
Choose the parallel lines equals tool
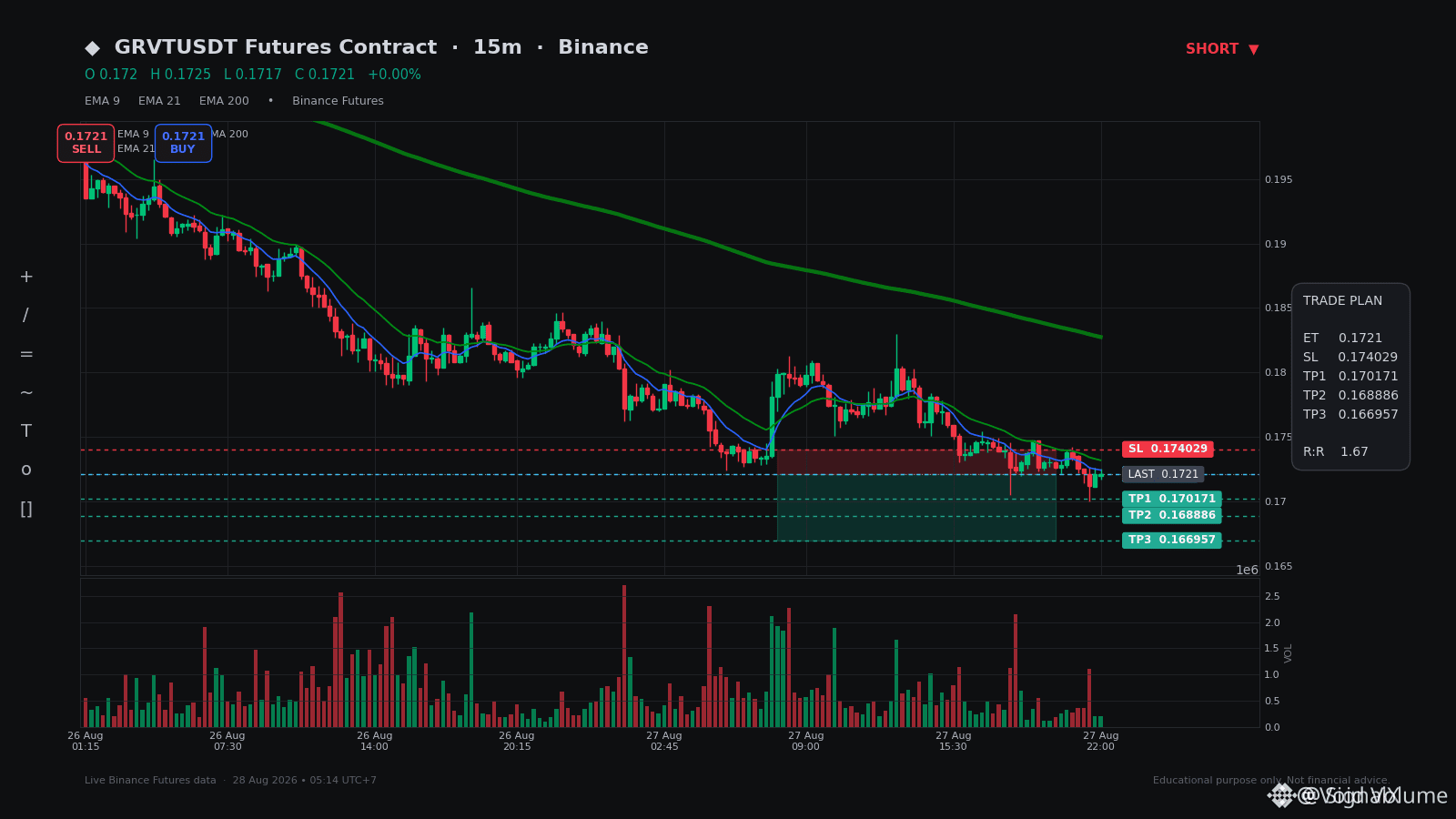(26, 354)
